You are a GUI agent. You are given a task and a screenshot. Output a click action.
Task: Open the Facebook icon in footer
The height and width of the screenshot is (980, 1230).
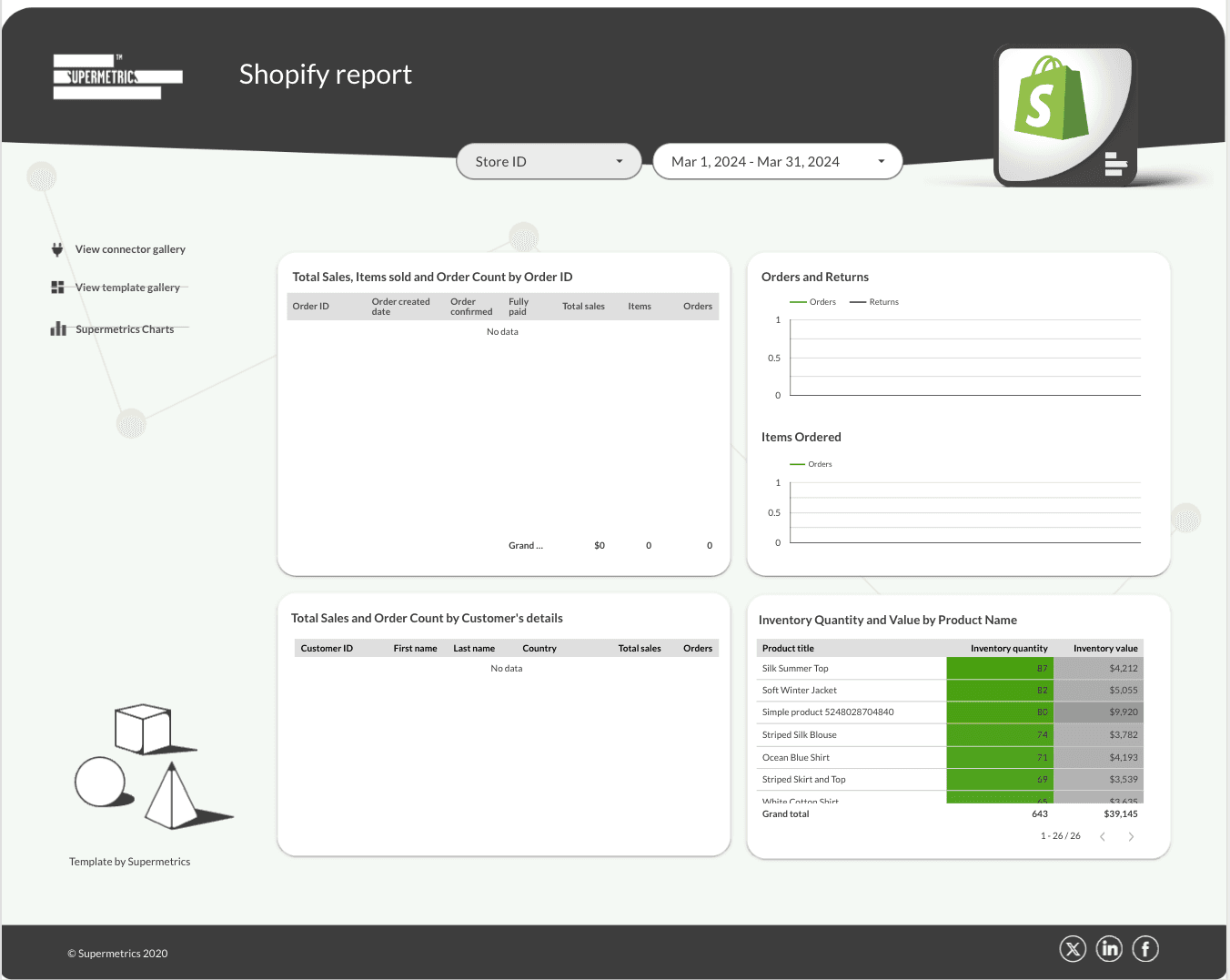click(1144, 949)
